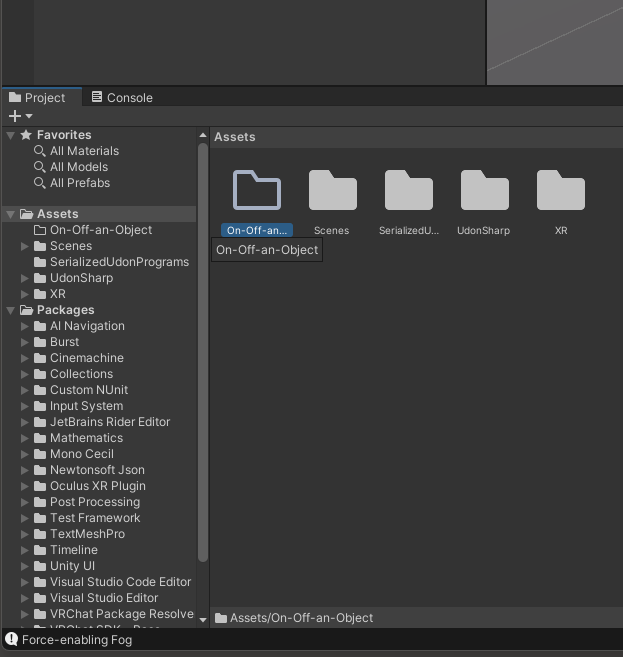The image size is (623, 657).
Task: Collapse the Assets tree arrow
Action: click(11, 214)
